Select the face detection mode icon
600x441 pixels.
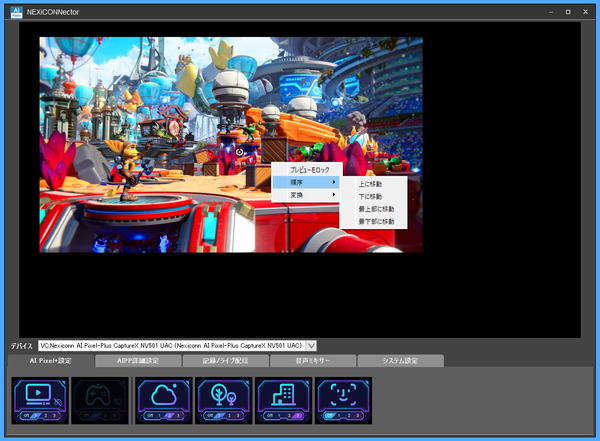343,400
